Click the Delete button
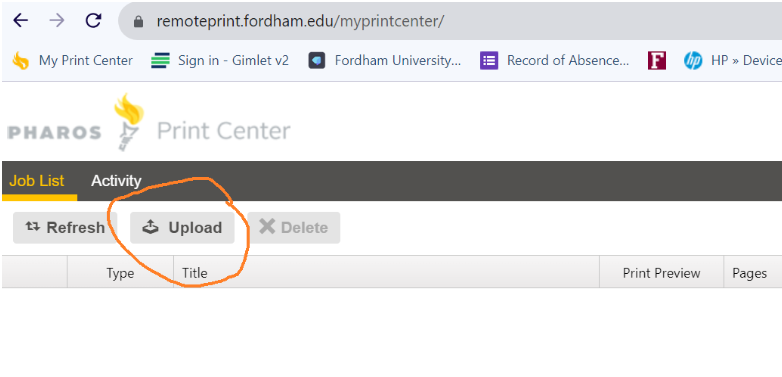This screenshot has width=782, height=377. pos(294,227)
